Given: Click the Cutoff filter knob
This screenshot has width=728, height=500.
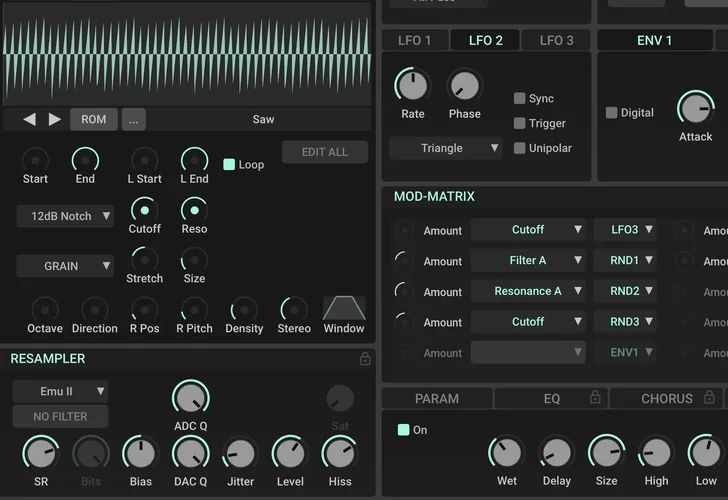Looking at the screenshot, I should tap(145, 210).
